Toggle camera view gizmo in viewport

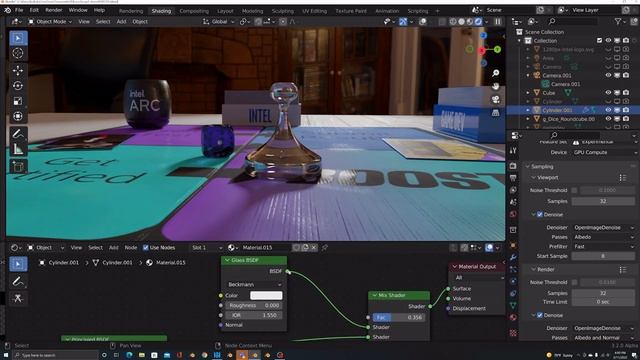coord(496,100)
